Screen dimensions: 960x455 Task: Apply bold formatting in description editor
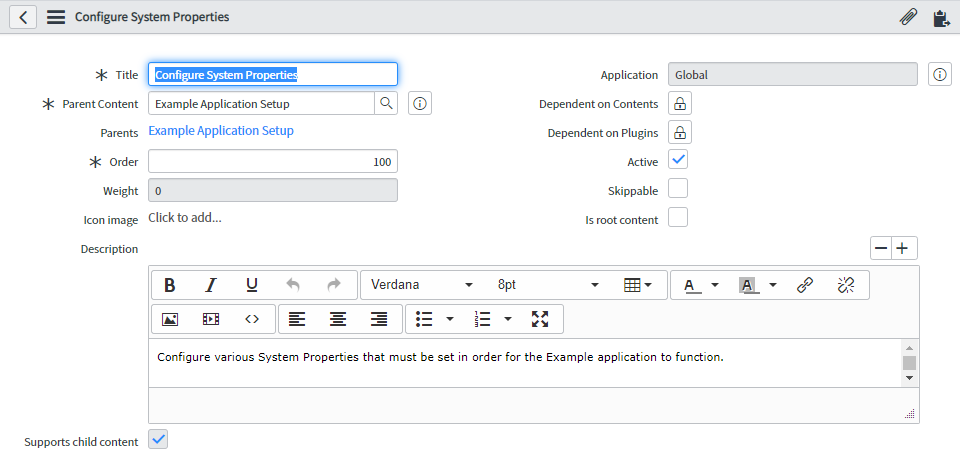tap(170, 285)
